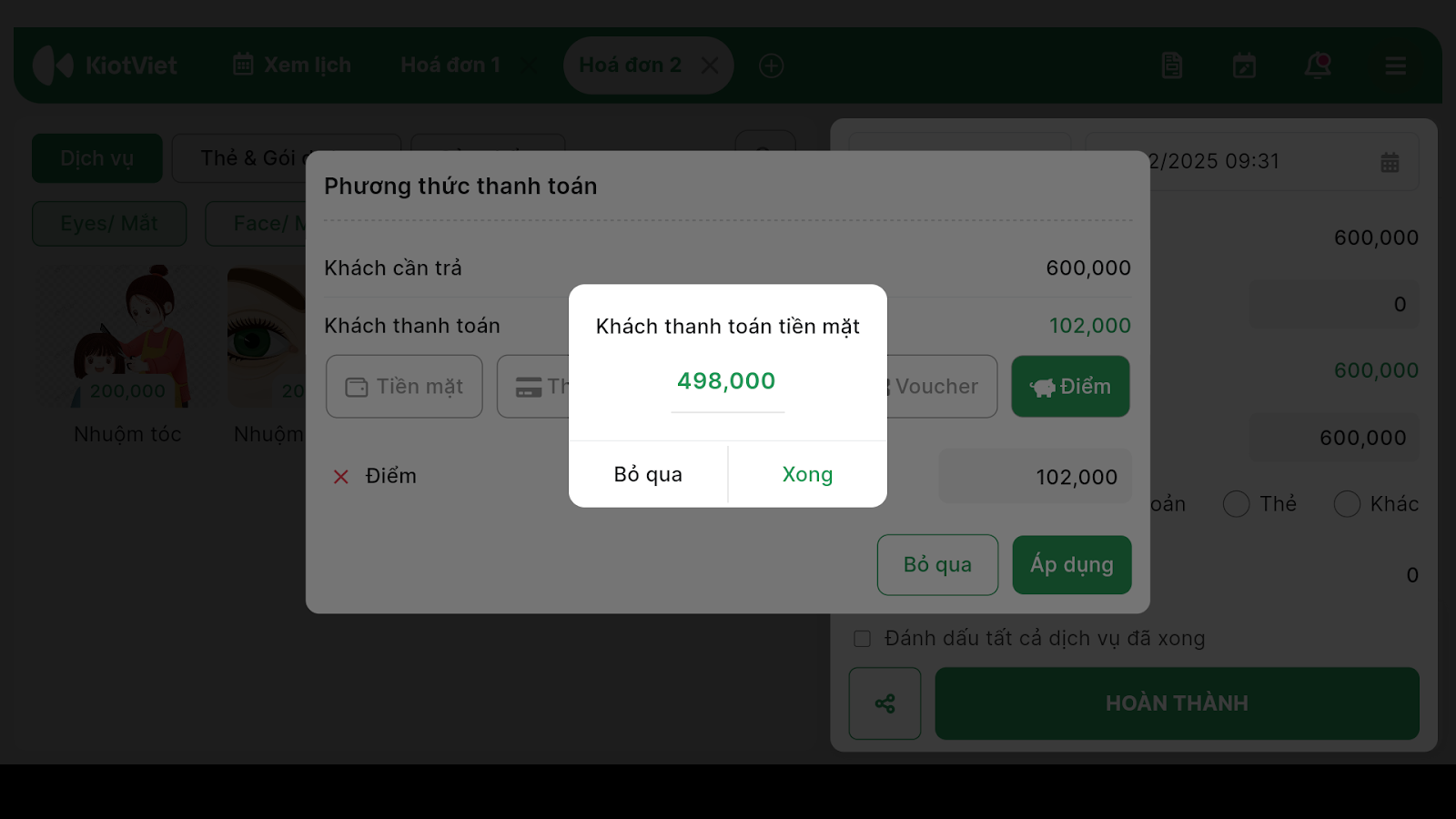1456x819 pixels.
Task: Close the Hoá đơn 2 tab
Action: (710, 66)
